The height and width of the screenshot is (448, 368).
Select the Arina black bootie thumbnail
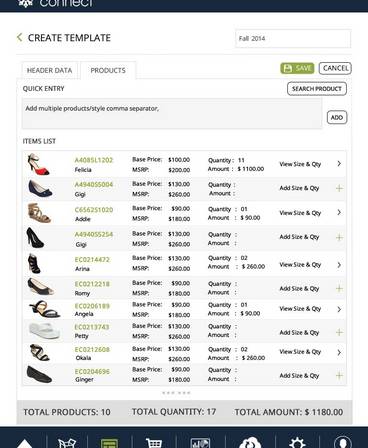point(34,263)
